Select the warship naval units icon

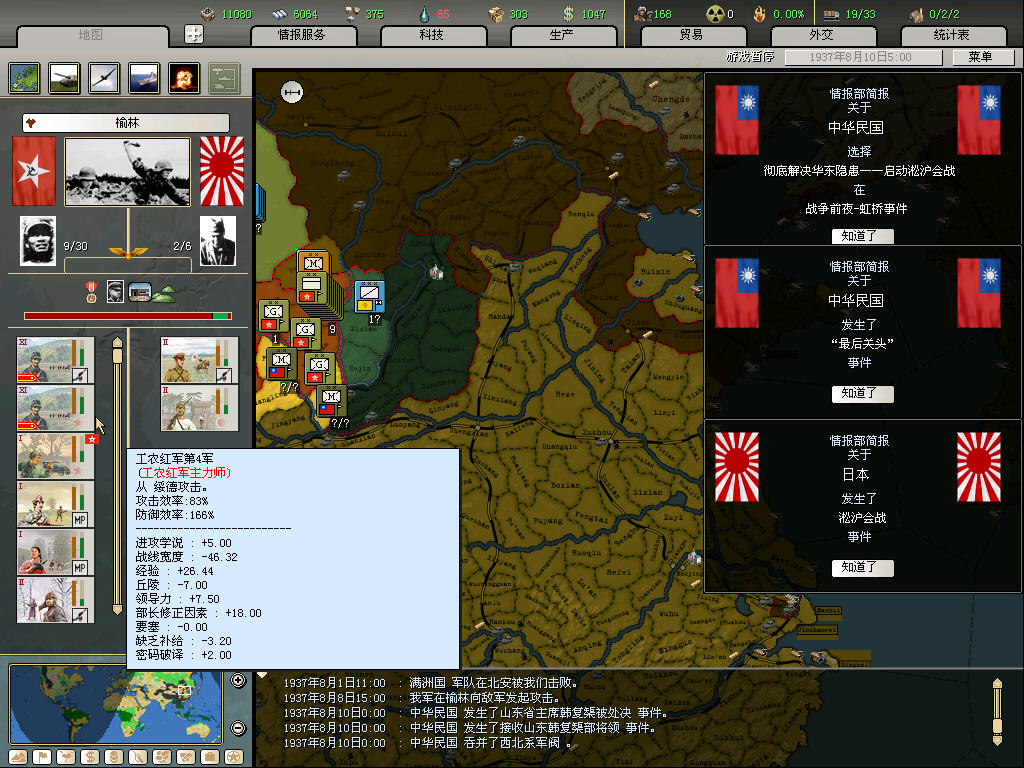[144, 78]
